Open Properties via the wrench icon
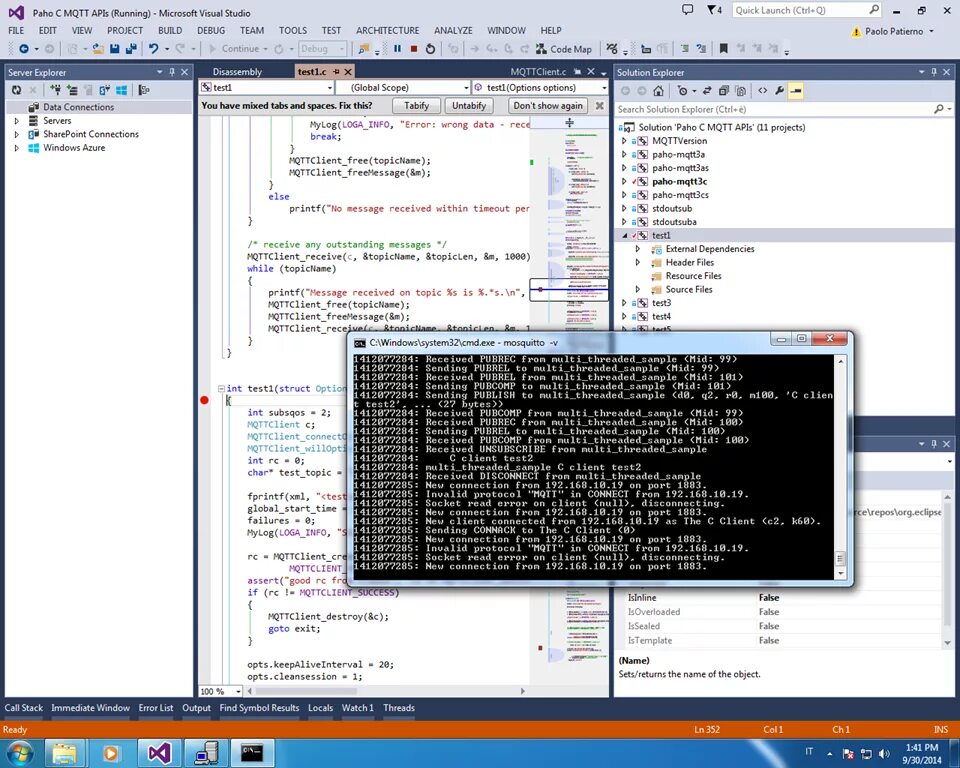The height and width of the screenshot is (768, 960). (x=779, y=91)
